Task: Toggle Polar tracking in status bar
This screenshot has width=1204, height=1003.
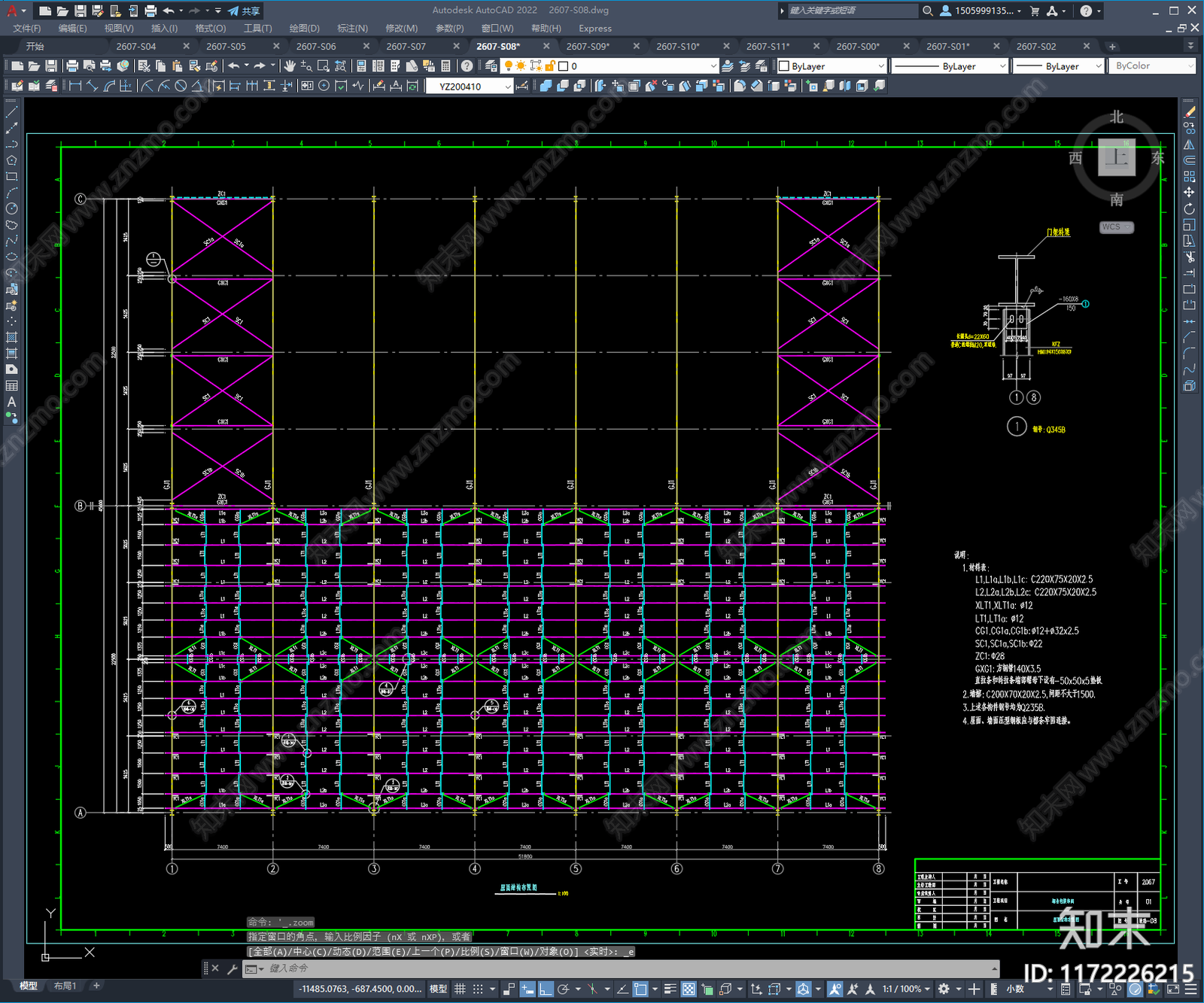Action: [563, 989]
